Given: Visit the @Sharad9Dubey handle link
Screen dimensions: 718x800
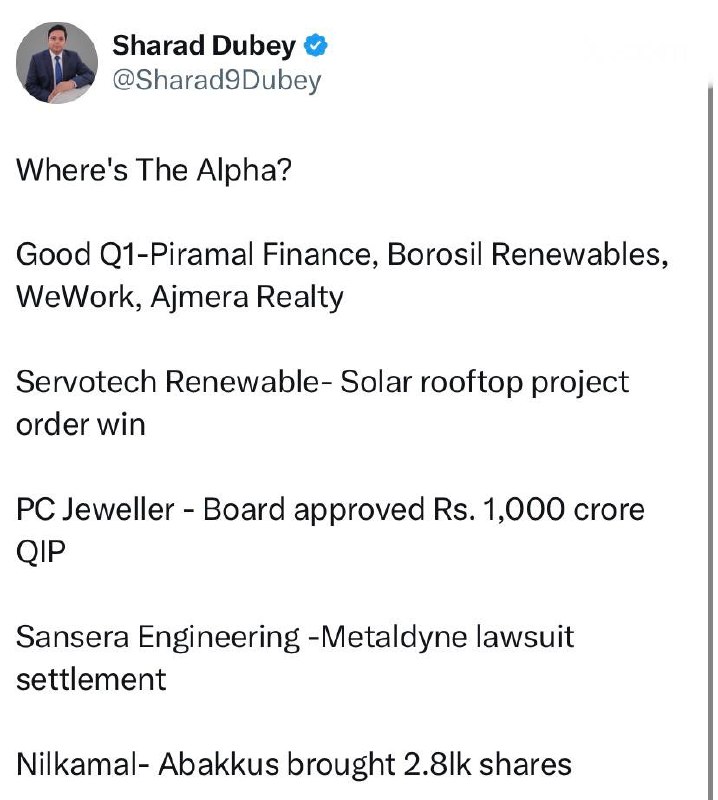Looking at the screenshot, I should (x=216, y=80).
